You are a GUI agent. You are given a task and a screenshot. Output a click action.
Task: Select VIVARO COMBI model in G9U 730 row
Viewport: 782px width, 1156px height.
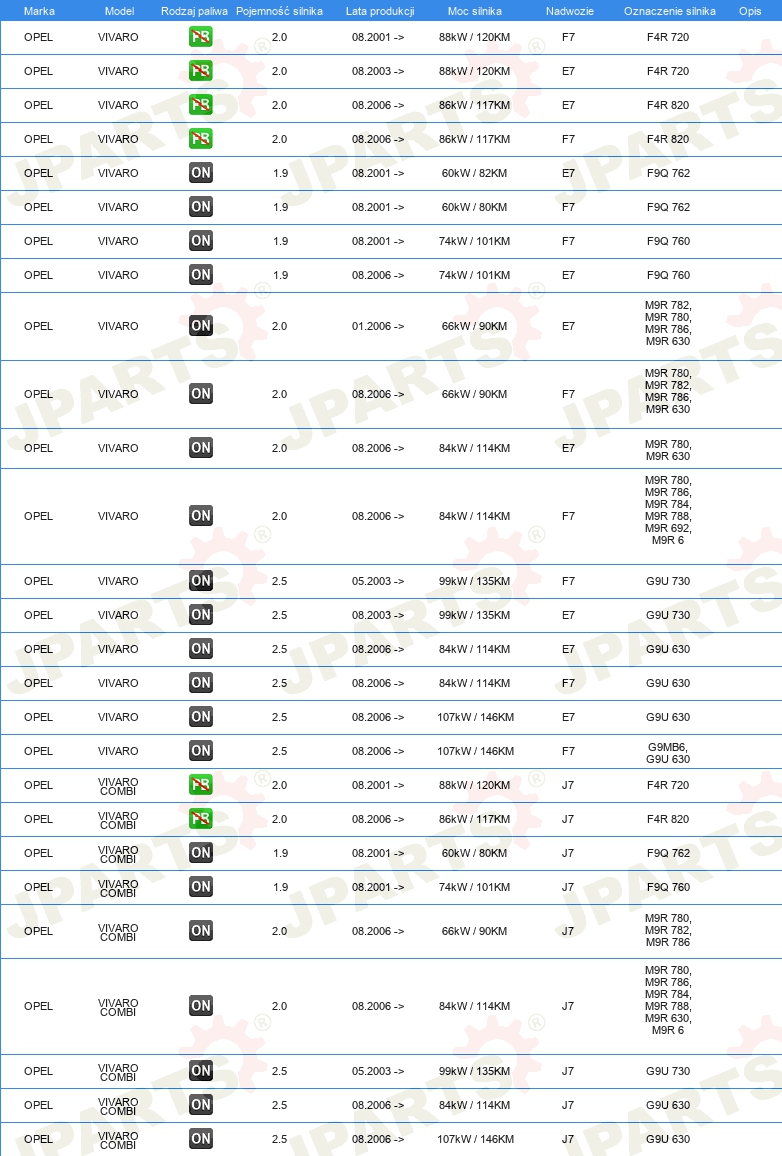pos(119,1071)
